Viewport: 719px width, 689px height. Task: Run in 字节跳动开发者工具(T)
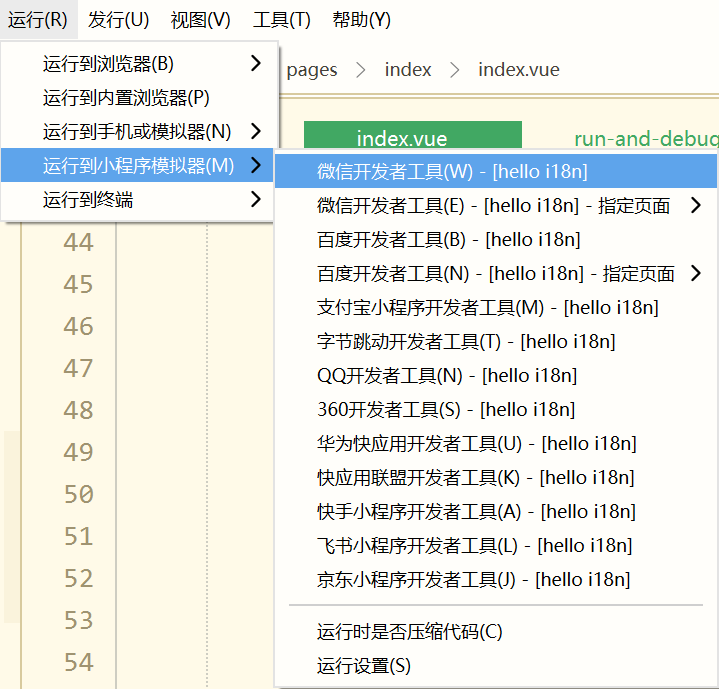(466, 342)
